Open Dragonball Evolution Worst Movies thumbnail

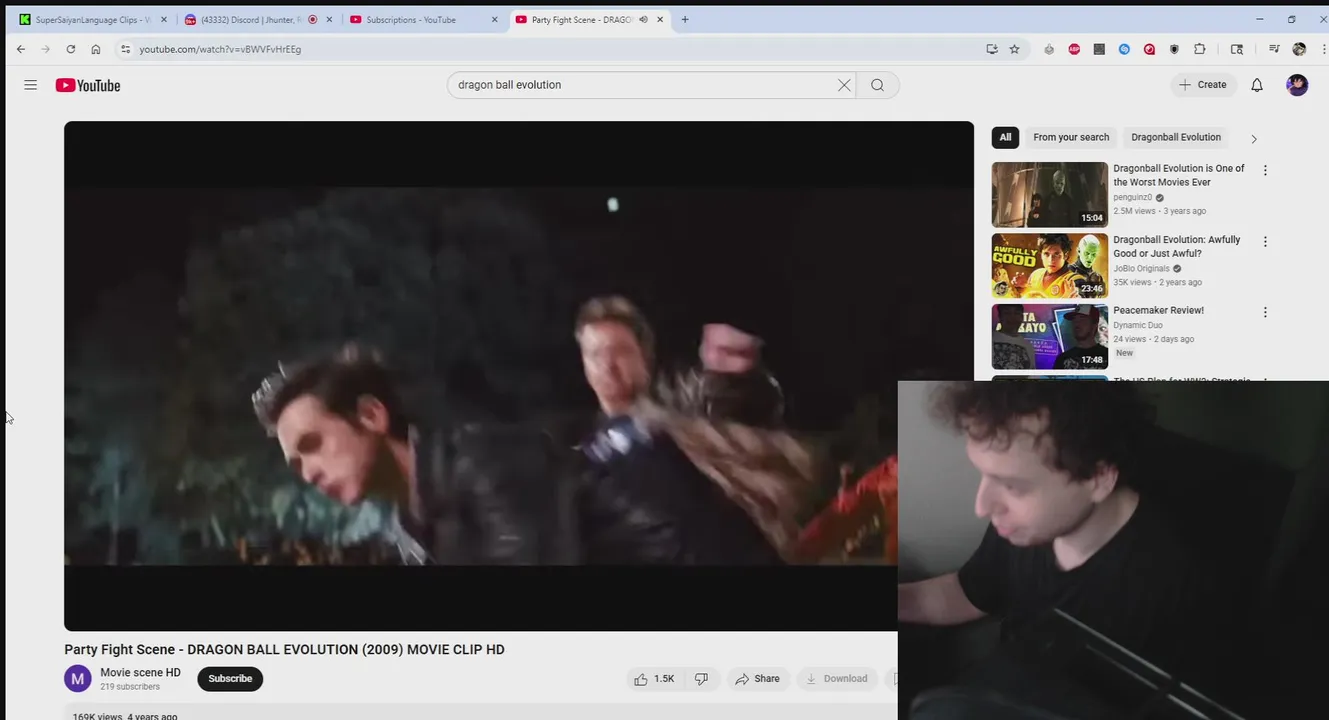point(1049,194)
